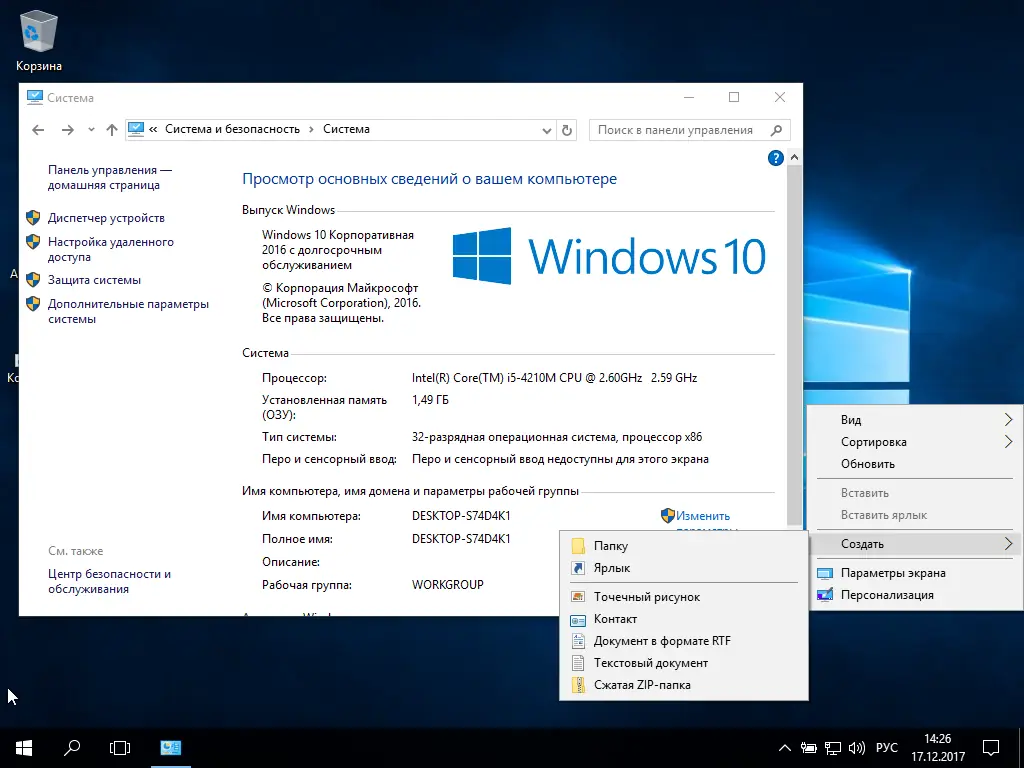
Task: Expand breadcrumb chevron before 'Система и безопасность'
Action: (x=153, y=129)
